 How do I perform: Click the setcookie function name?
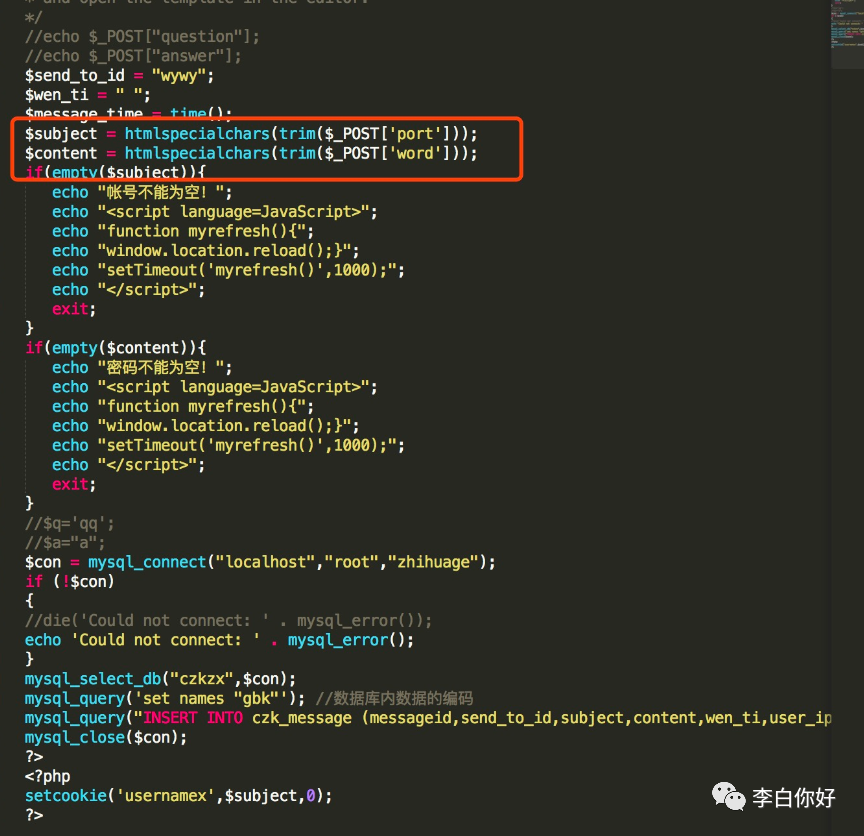click(x=66, y=796)
